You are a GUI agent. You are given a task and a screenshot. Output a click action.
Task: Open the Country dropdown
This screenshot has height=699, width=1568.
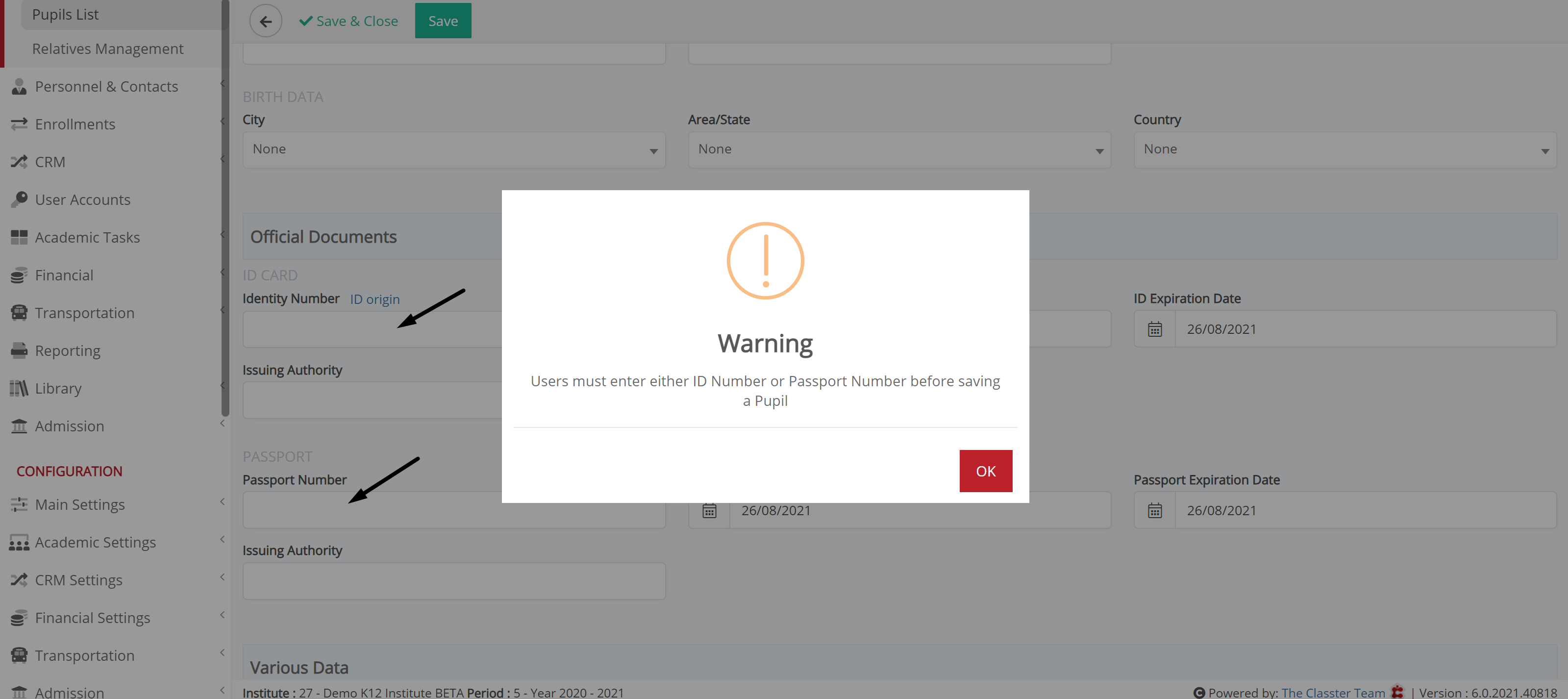1344,150
